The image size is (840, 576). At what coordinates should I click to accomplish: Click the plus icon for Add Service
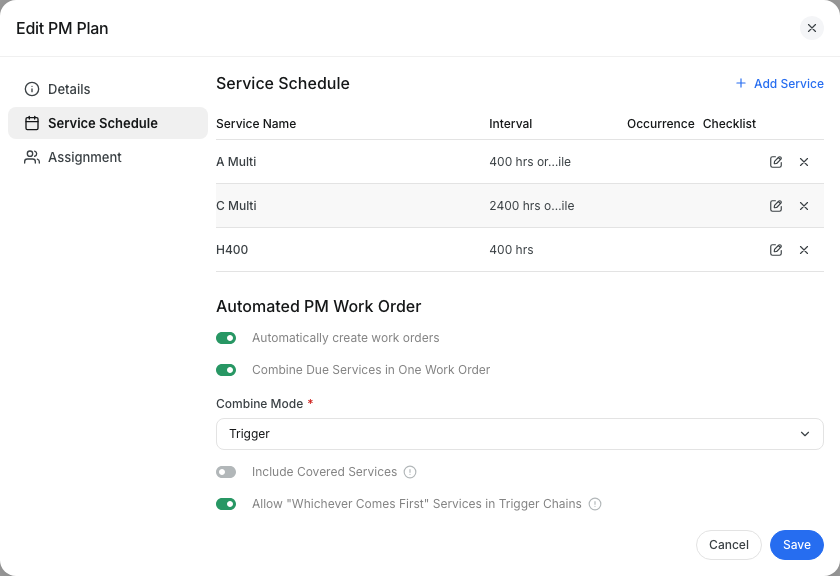pyautogui.click(x=740, y=83)
